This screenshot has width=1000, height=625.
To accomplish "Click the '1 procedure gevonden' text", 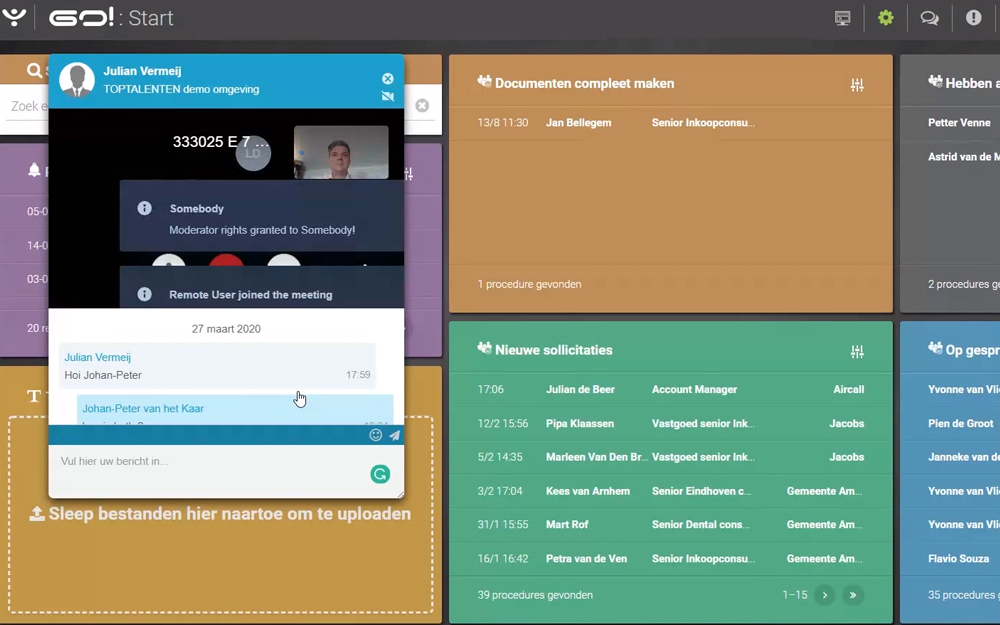I will [529, 284].
